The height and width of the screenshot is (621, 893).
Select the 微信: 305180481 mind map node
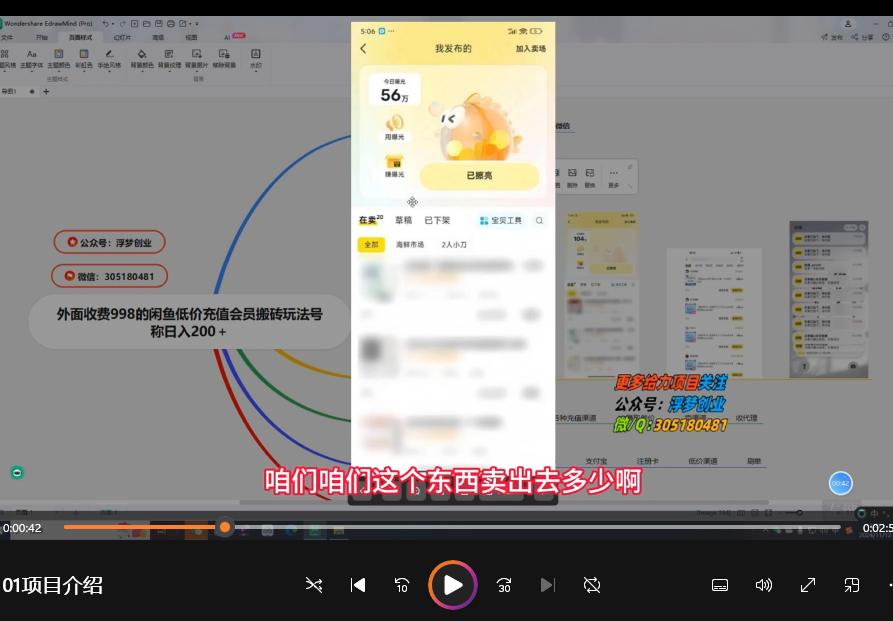(109, 276)
